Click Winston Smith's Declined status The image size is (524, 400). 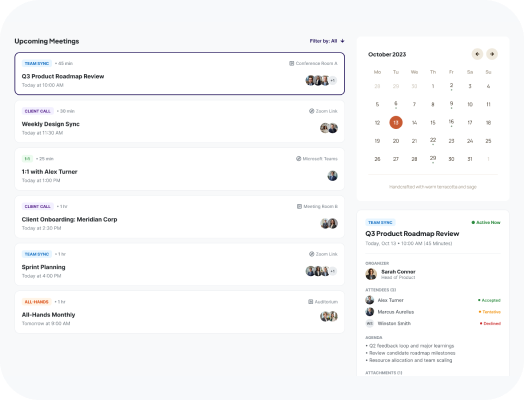pos(490,323)
